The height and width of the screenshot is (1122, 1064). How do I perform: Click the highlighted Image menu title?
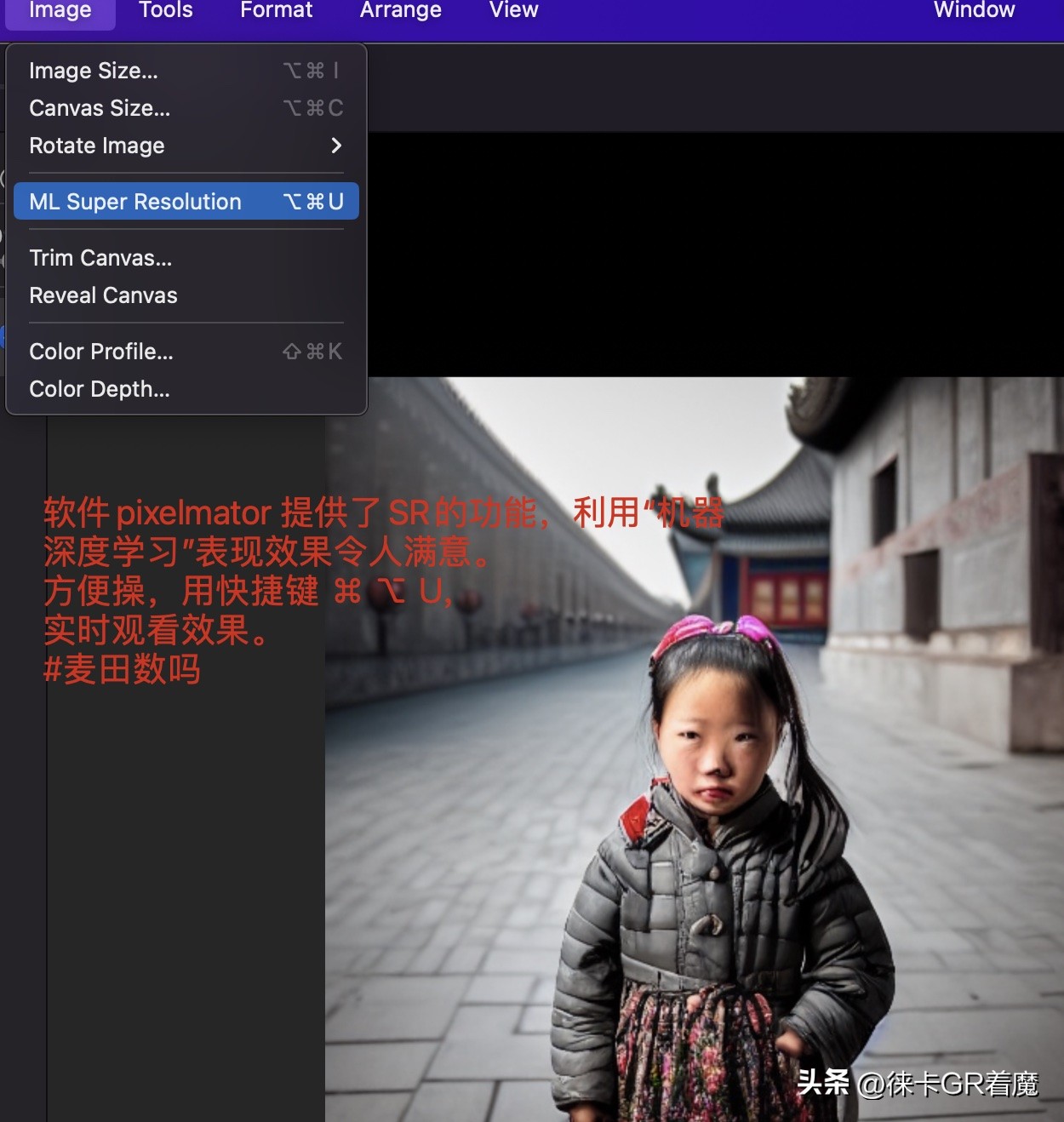click(x=59, y=11)
